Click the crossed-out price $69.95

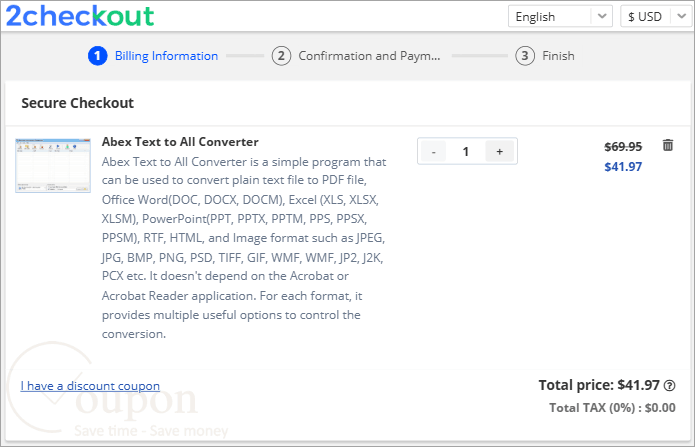point(623,146)
